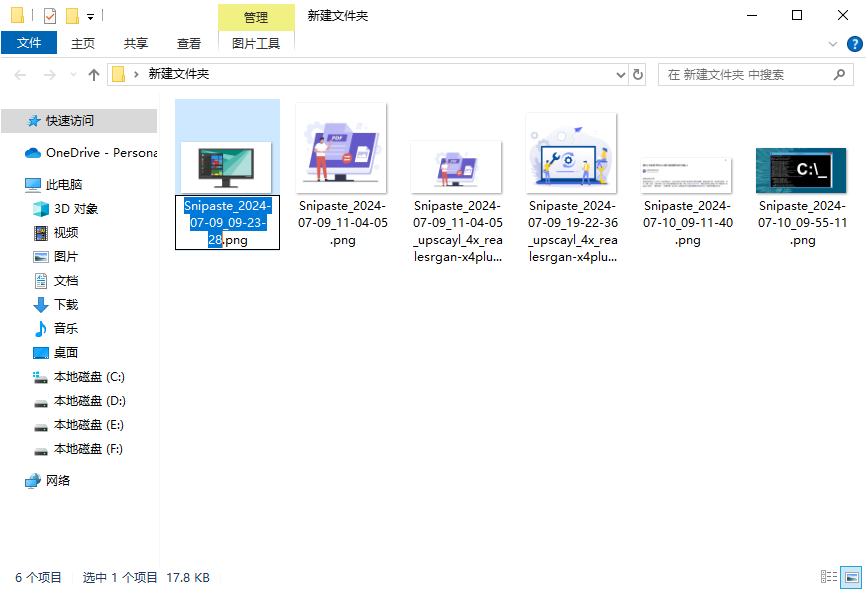Open 本地磁盘 (D:) drive
Screen dimensions: 867x590
click(80, 401)
